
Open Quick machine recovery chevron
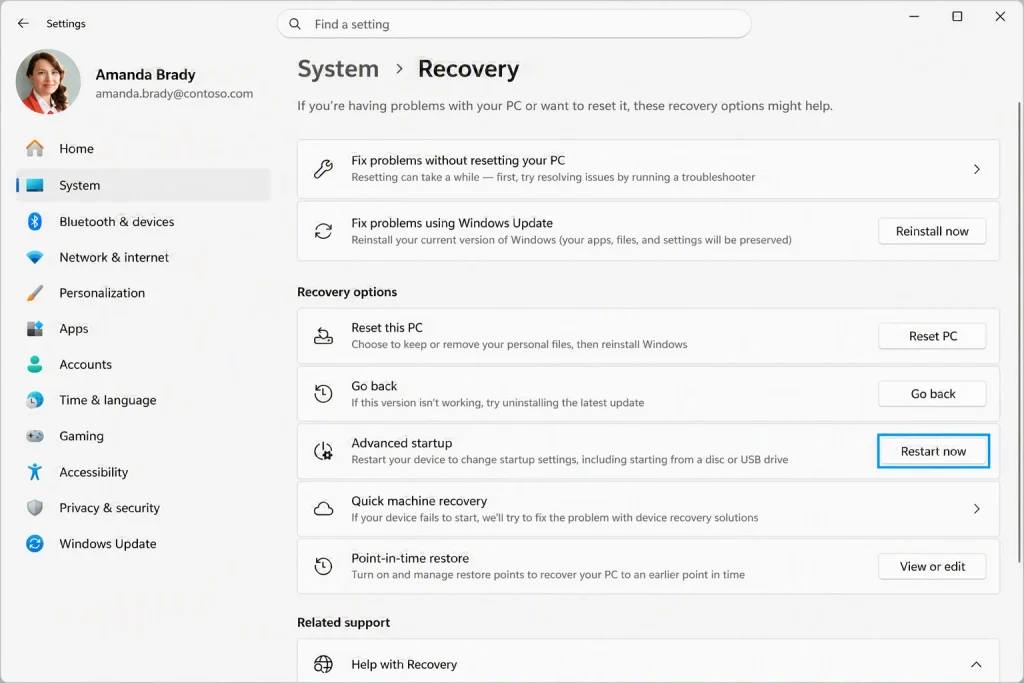click(x=977, y=509)
